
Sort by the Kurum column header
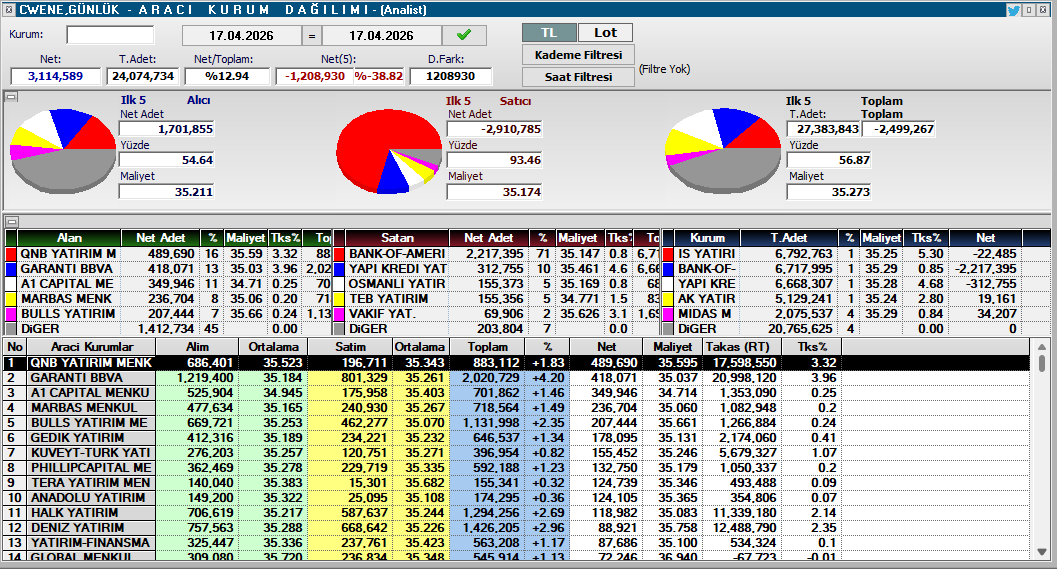click(x=707, y=238)
